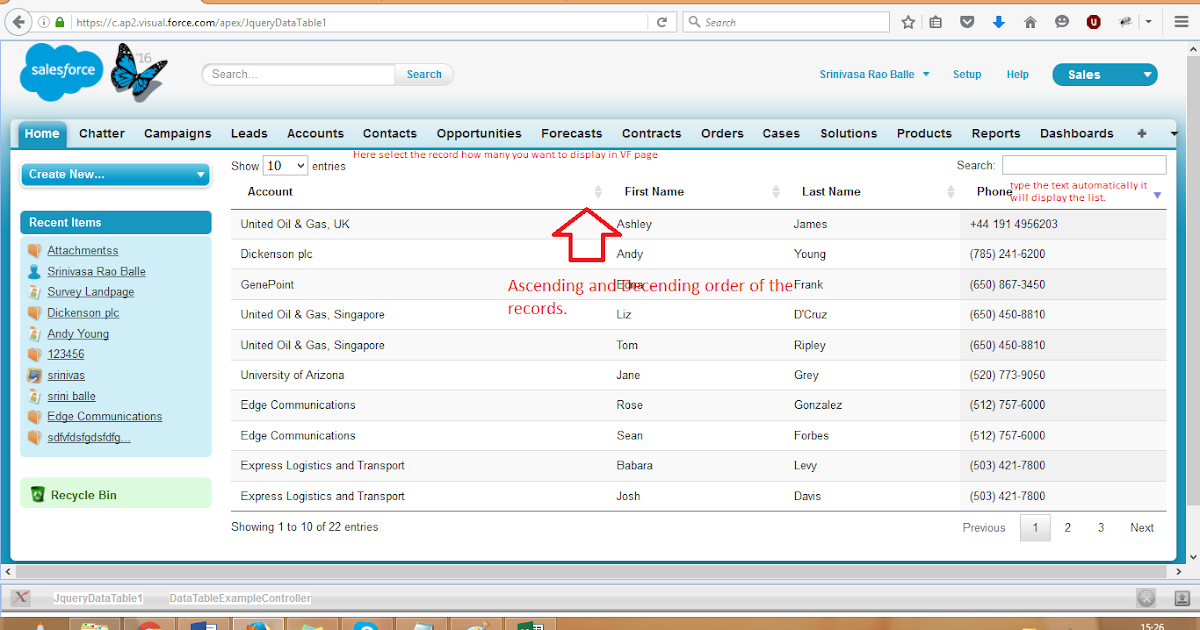Open the JqueryDataTable1 developer bar item
Viewport: 1200px width, 630px height.
pos(97,598)
